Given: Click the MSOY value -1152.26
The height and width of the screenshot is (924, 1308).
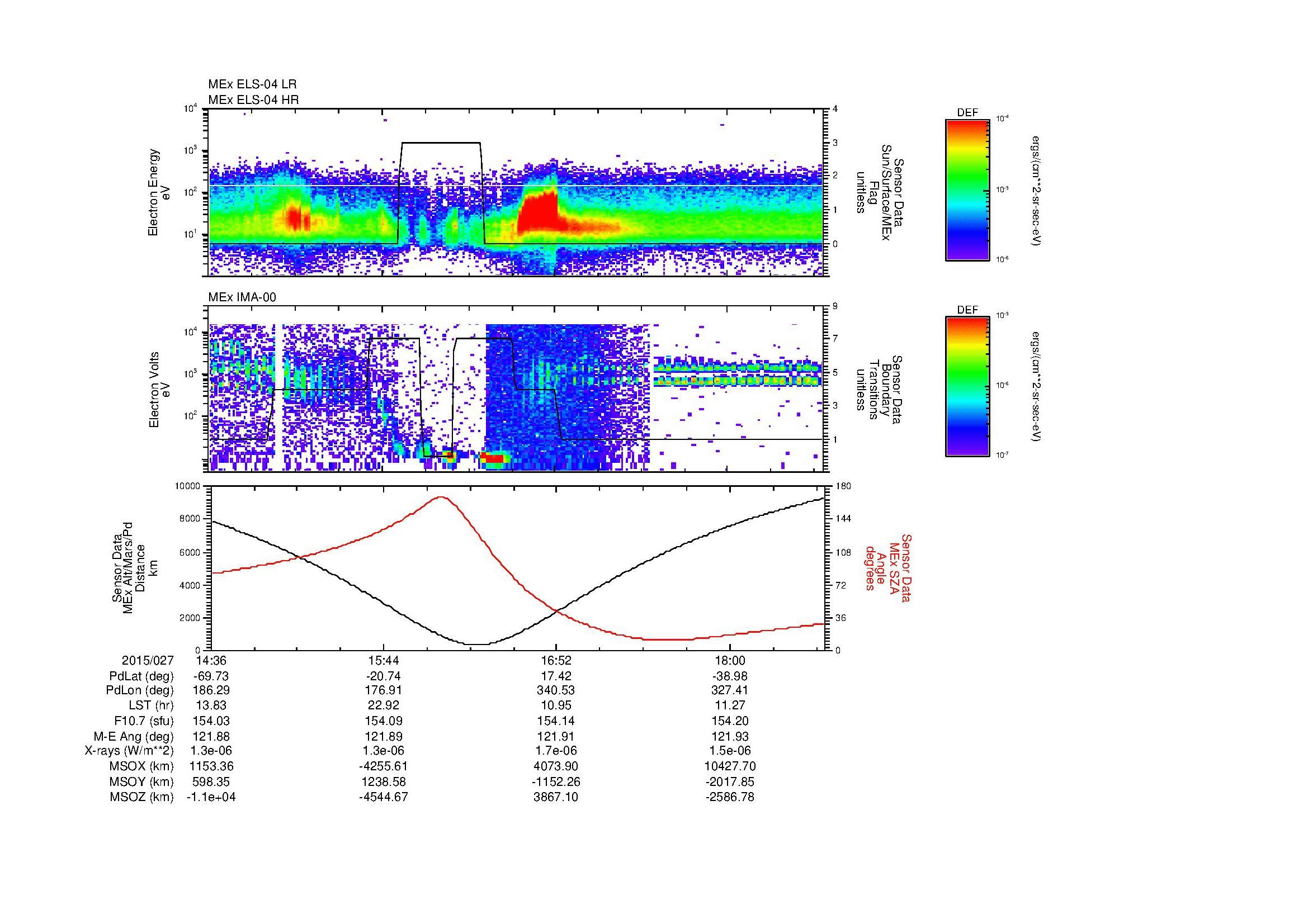Looking at the screenshot, I should (x=556, y=781).
